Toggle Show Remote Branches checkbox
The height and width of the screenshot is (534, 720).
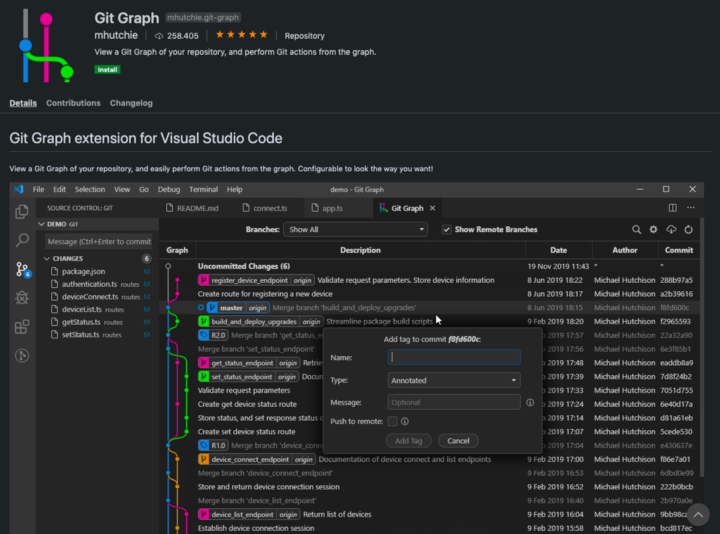(446, 230)
